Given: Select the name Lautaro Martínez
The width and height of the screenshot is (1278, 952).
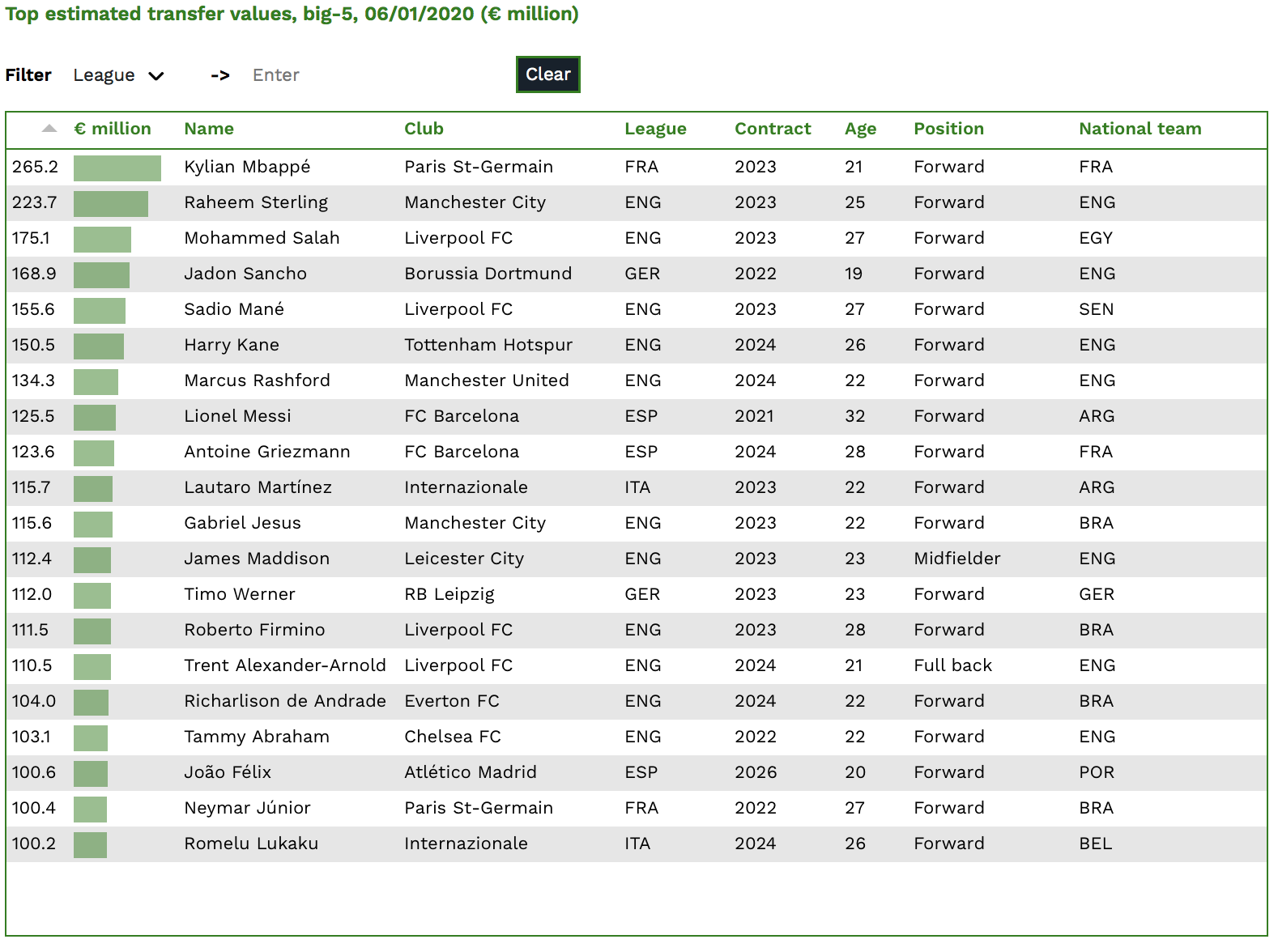Looking at the screenshot, I should click(x=258, y=487).
